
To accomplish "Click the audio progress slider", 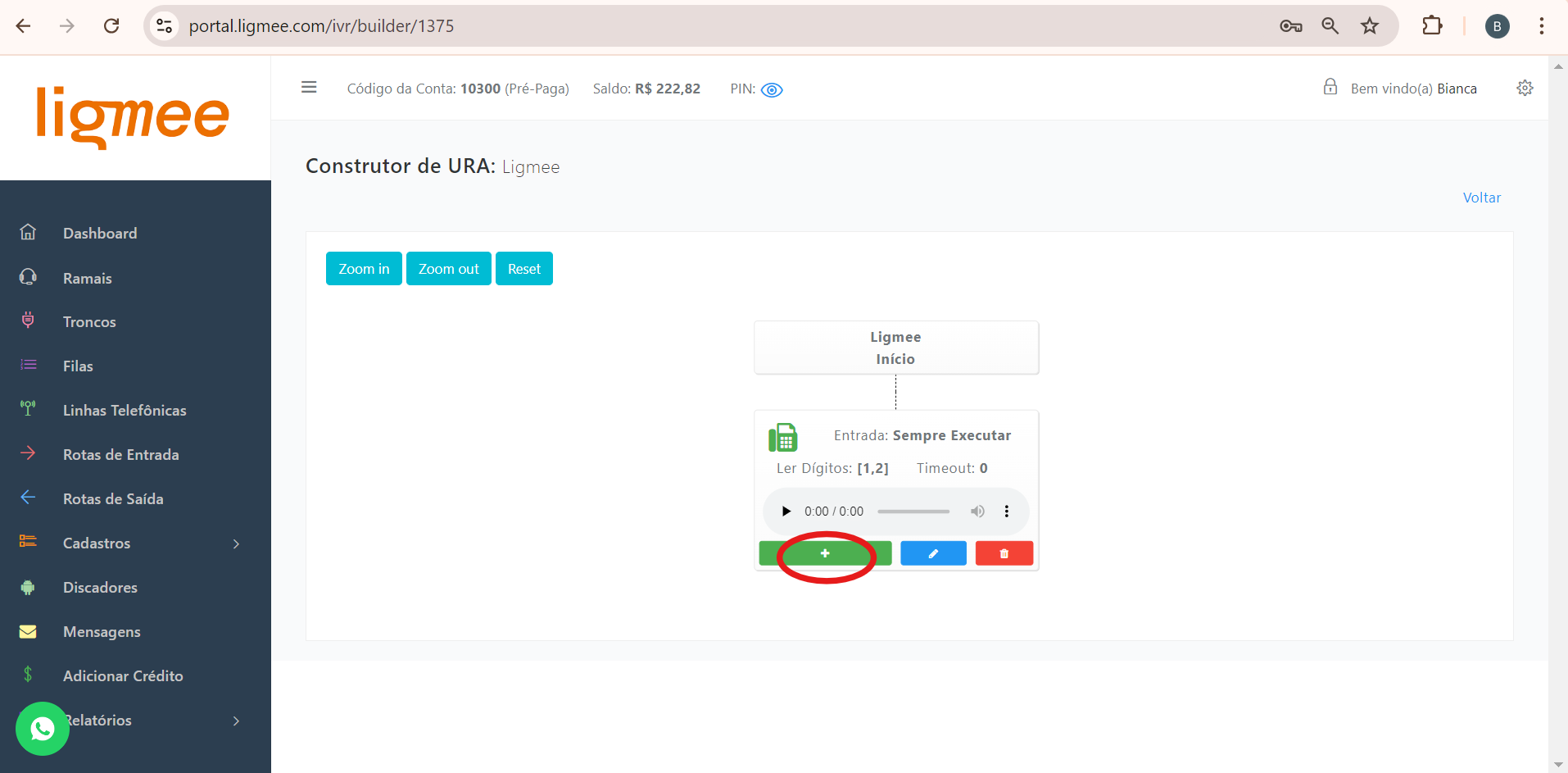I will [x=913, y=512].
